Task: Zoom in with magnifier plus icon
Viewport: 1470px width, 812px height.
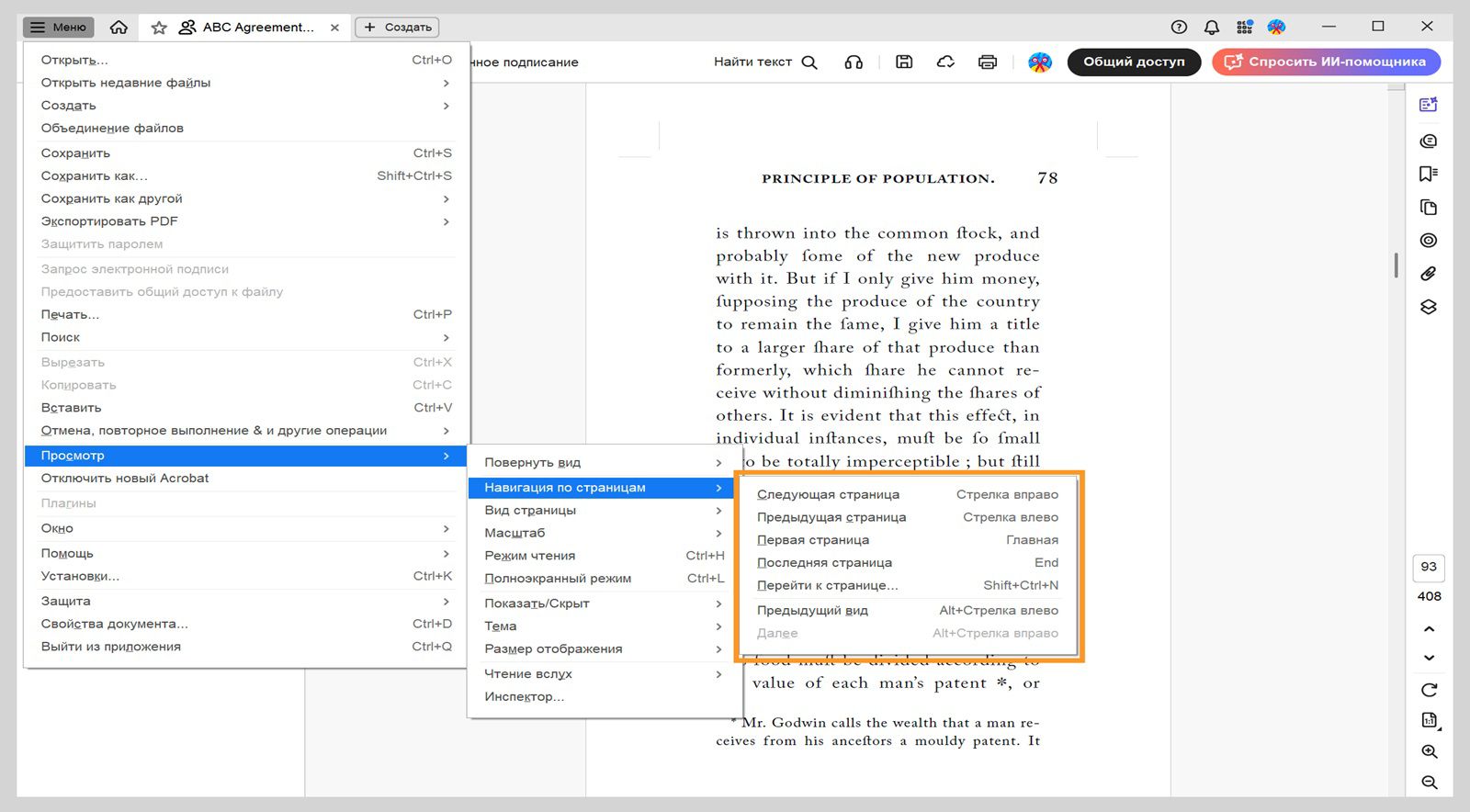Action: coord(1430,751)
